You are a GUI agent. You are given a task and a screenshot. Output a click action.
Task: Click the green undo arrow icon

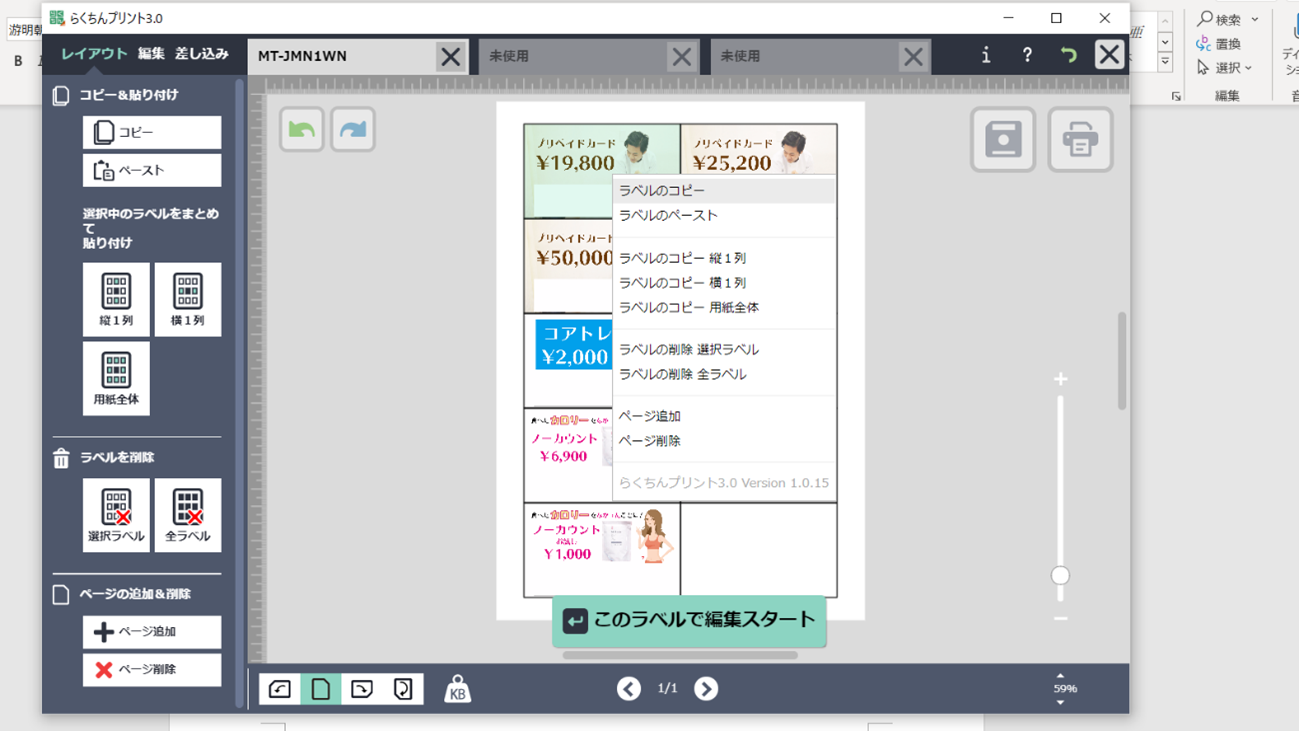301,130
